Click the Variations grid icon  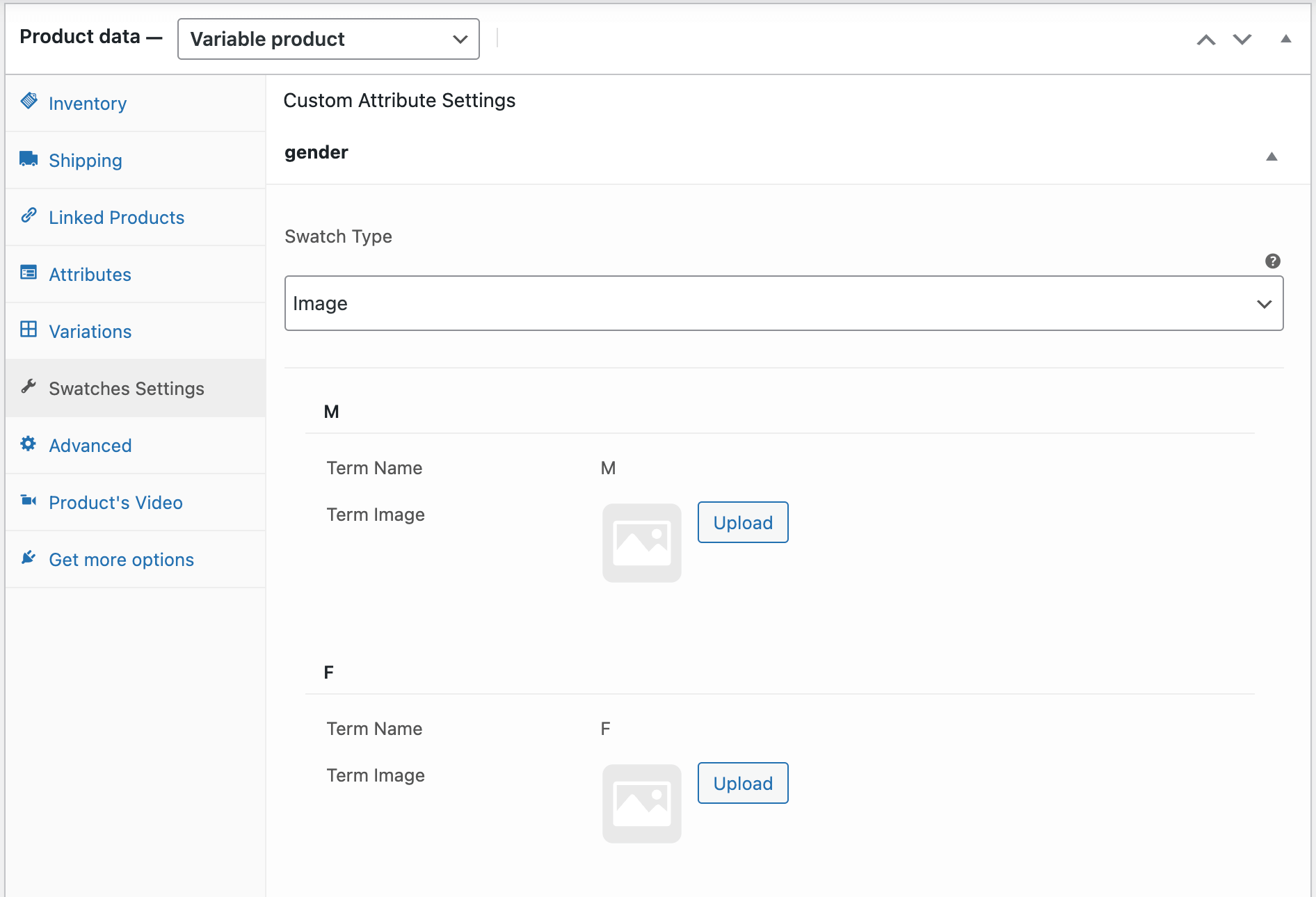pyautogui.click(x=29, y=330)
